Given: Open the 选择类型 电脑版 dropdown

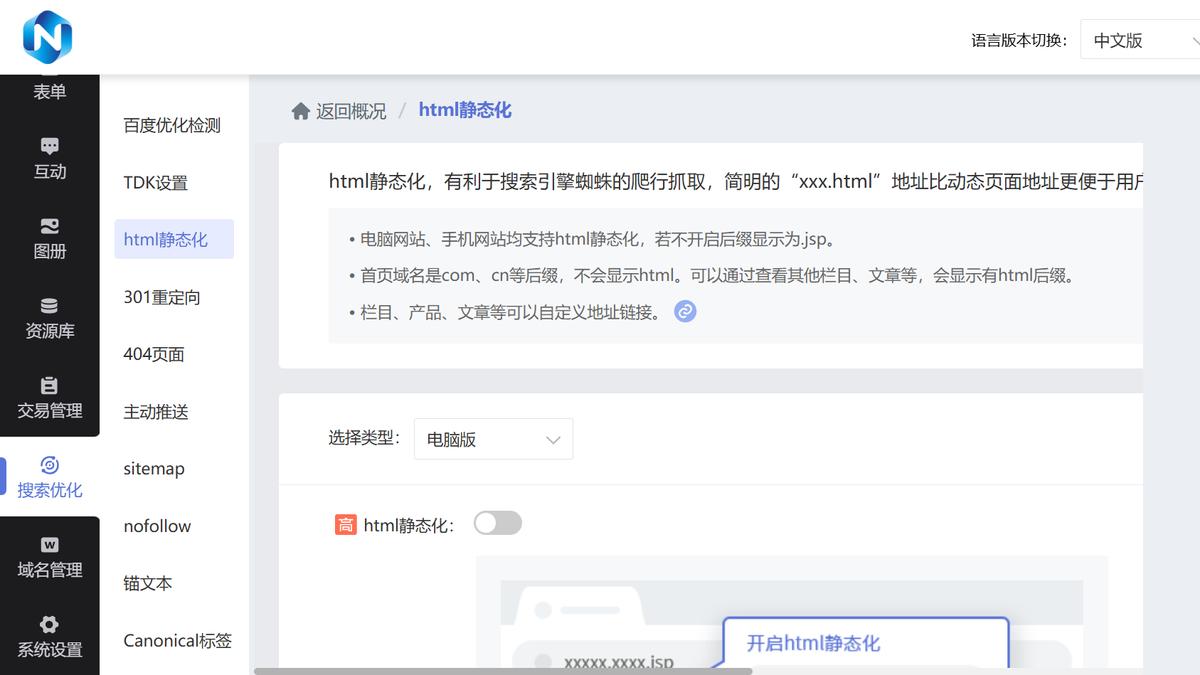Looking at the screenshot, I should point(493,439).
